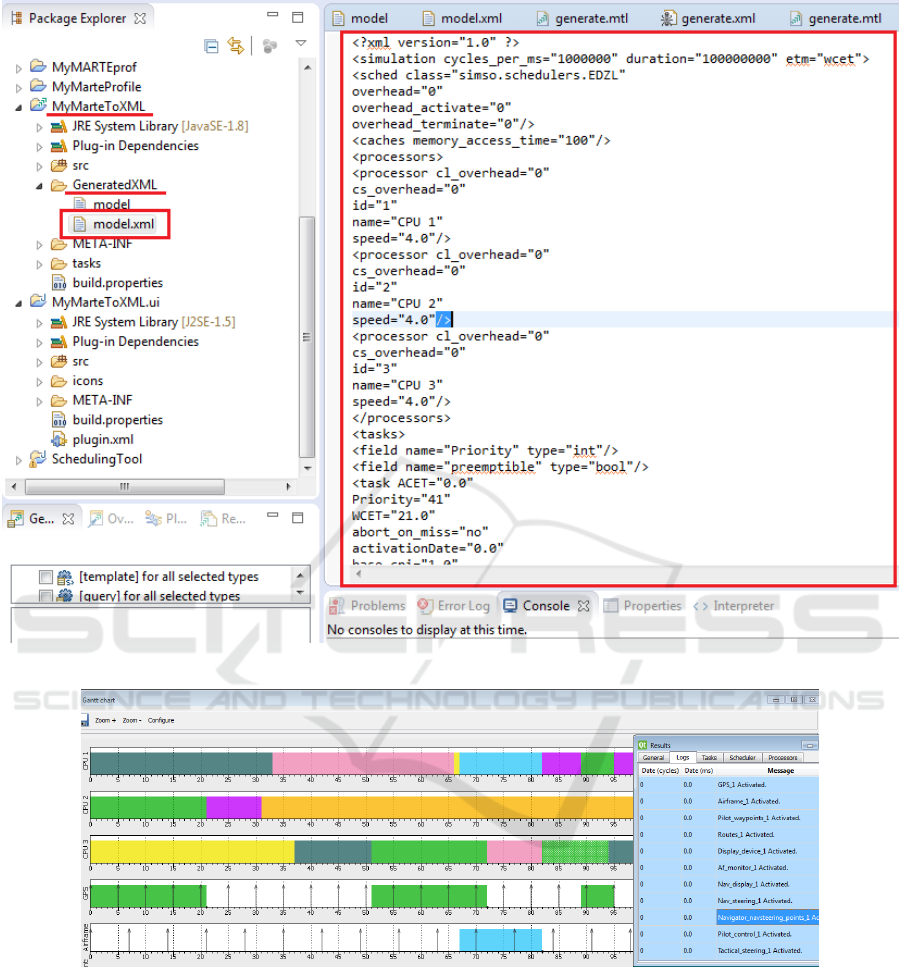Open the Result view tab icon
901x967 pixels.
click(x=209, y=519)
